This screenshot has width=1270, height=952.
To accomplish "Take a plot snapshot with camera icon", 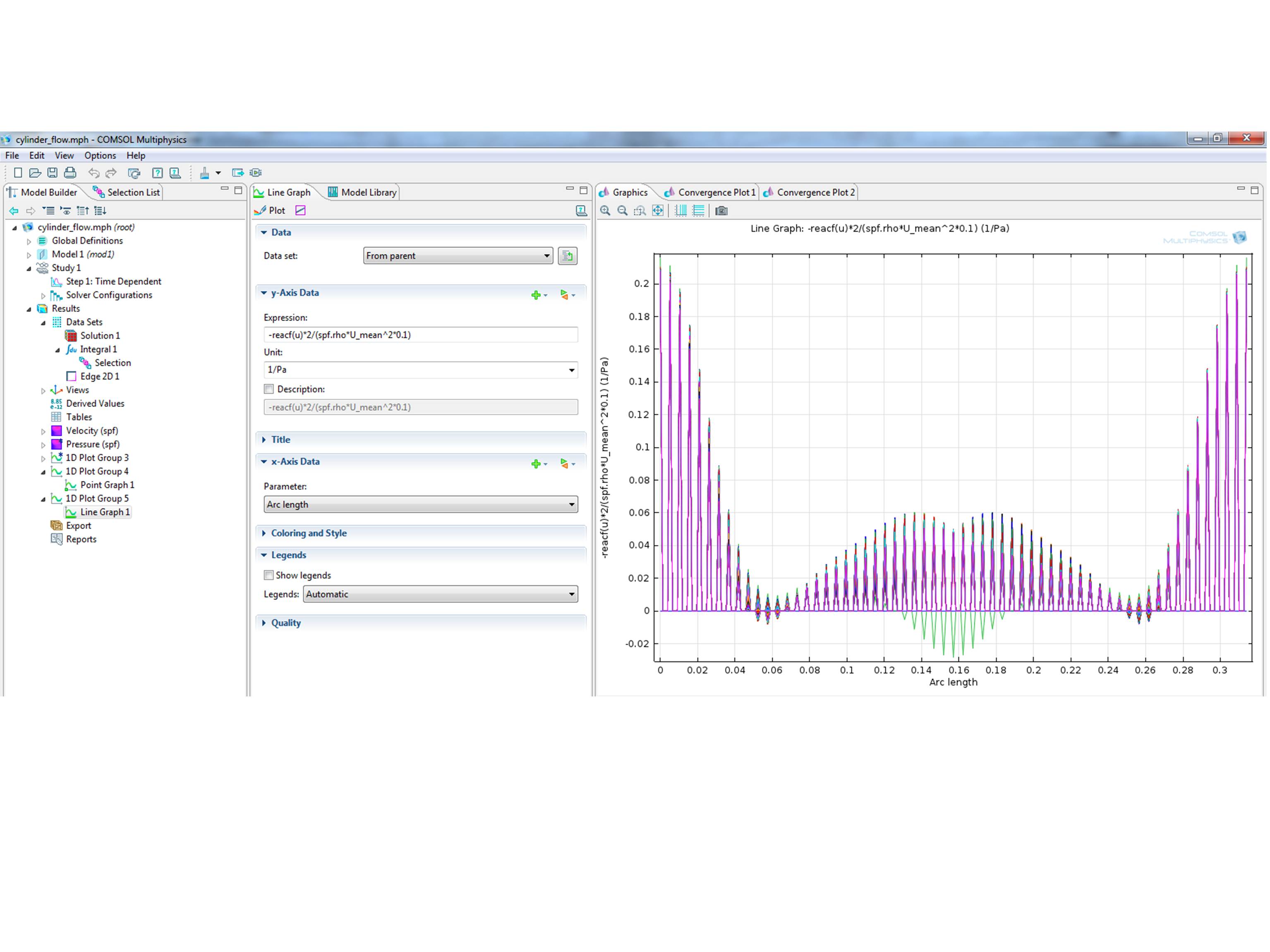I will [x=721, y=210].
